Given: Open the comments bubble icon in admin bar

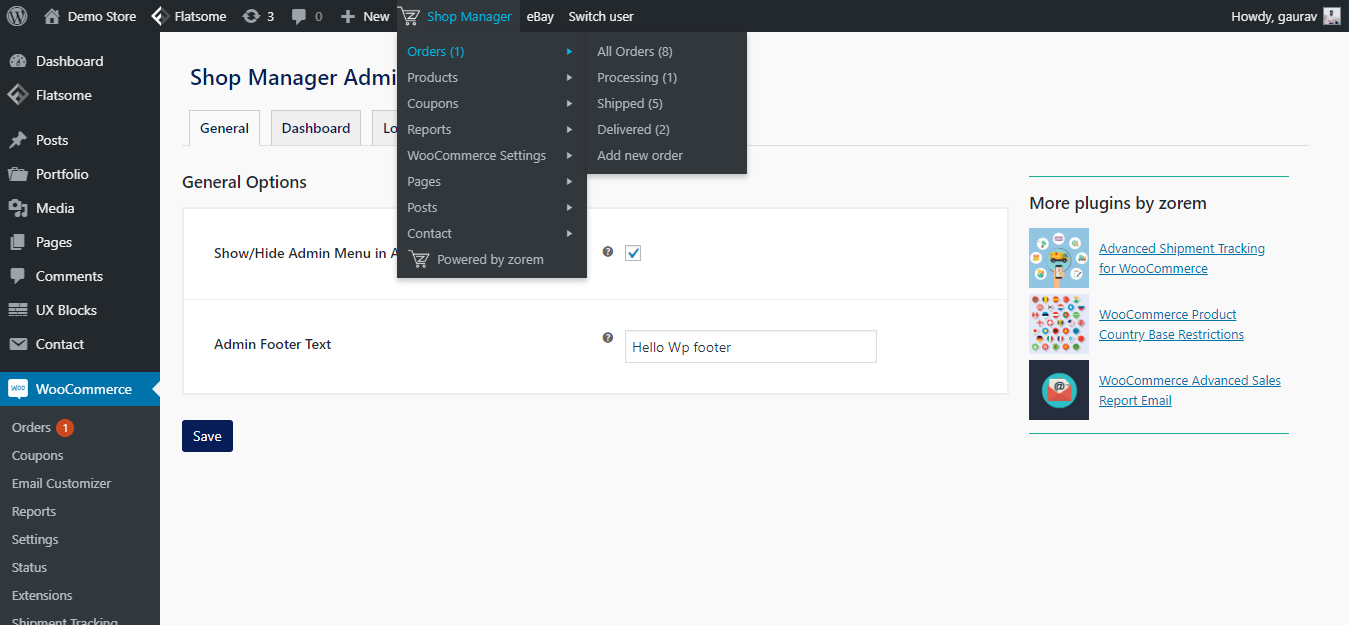Looking at the screenshot, I should 299,16.
